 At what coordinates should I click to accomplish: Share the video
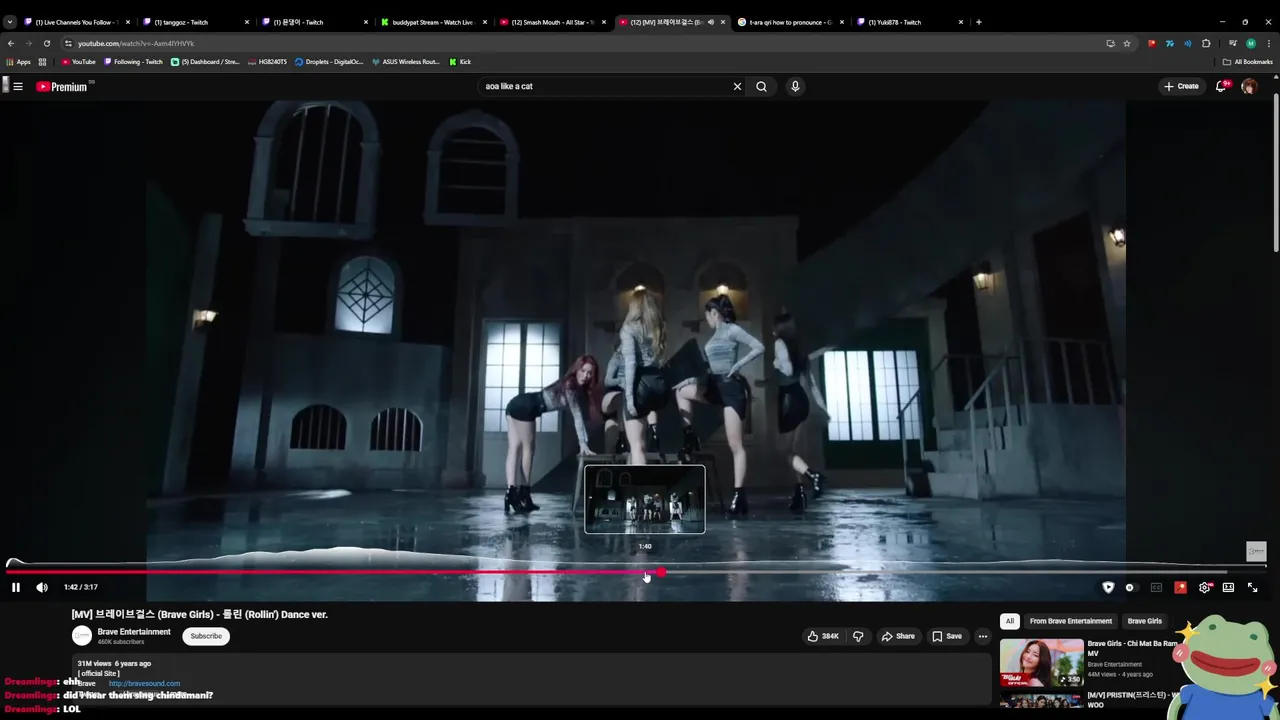[897, 636]
